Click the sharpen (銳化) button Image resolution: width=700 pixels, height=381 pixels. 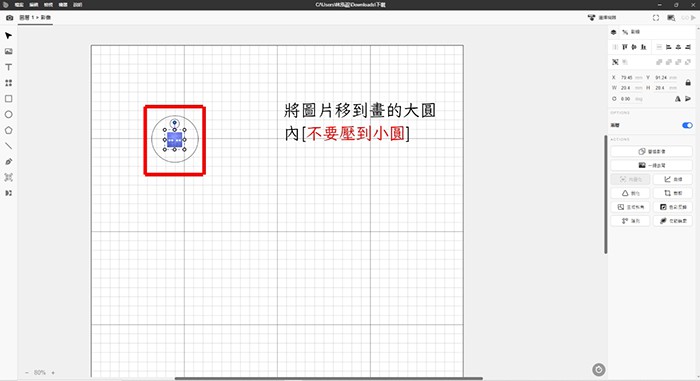pyautogui.click(x=630, y=193)
